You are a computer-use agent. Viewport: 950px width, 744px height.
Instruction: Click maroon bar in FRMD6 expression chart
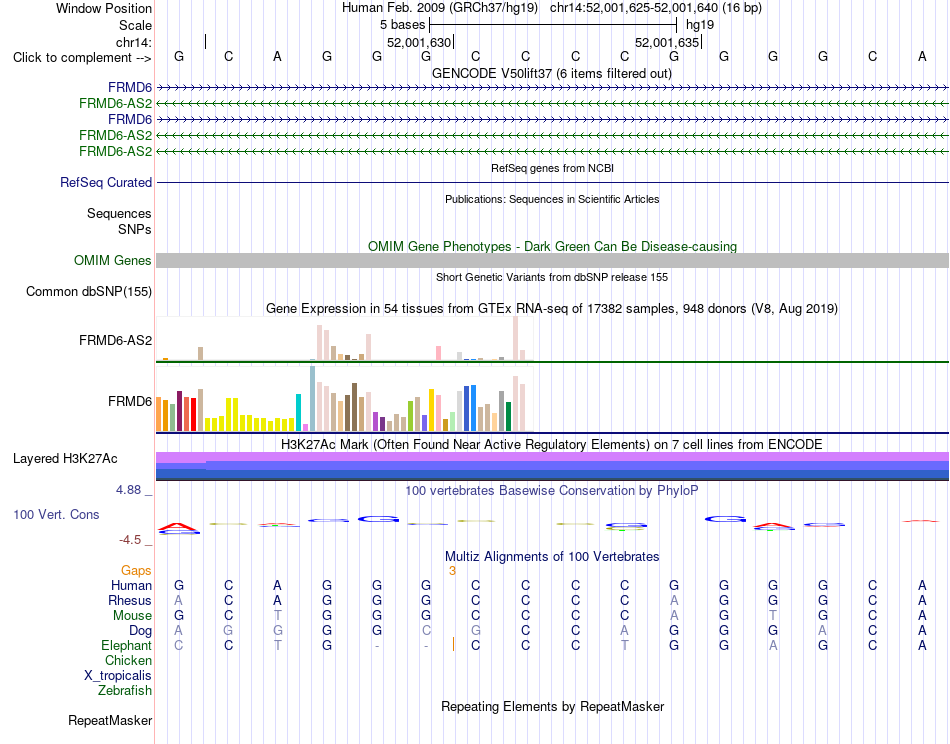tap(179, 411)
